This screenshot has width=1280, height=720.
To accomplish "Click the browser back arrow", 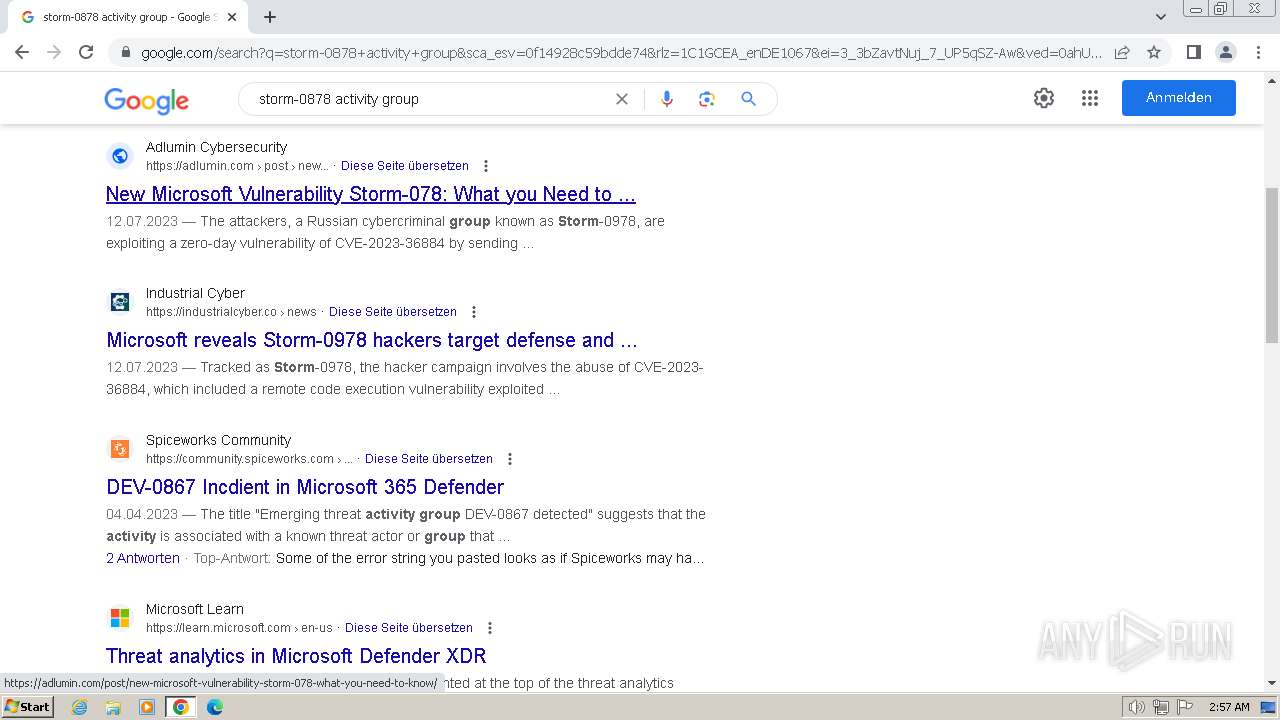I will click(x=22, y=52).
